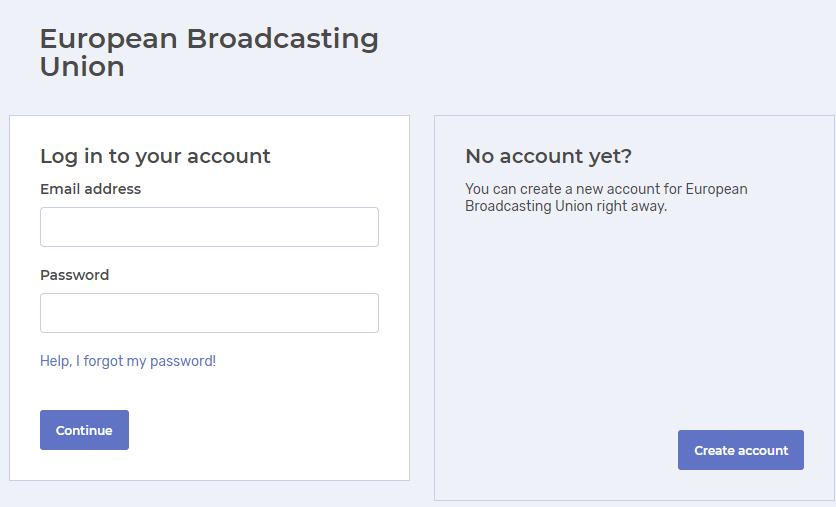836x507 pixels.
Task: Open the "Help, I forgot my password!" link
Action: point(128,361)
